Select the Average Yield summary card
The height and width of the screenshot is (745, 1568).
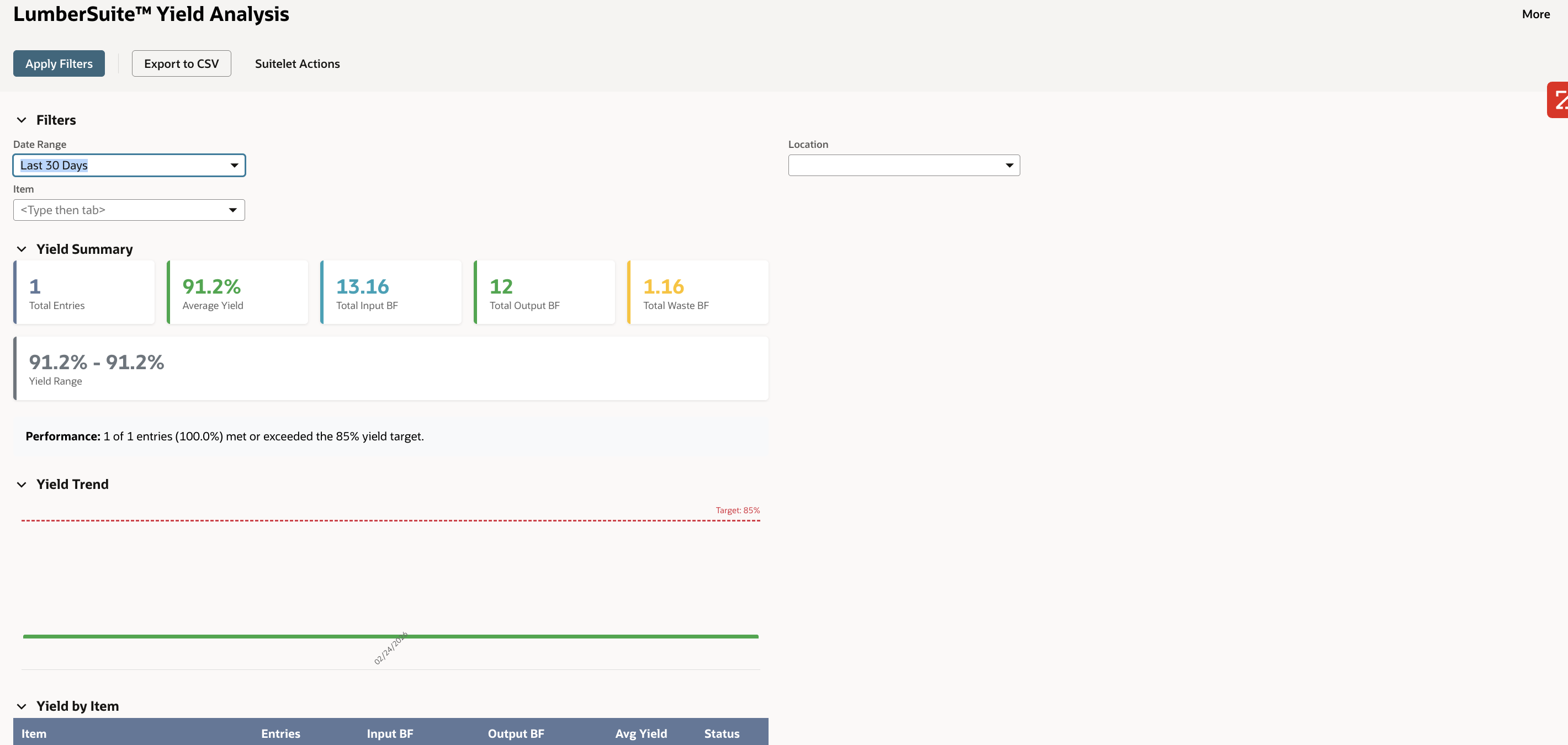[237, 292]
